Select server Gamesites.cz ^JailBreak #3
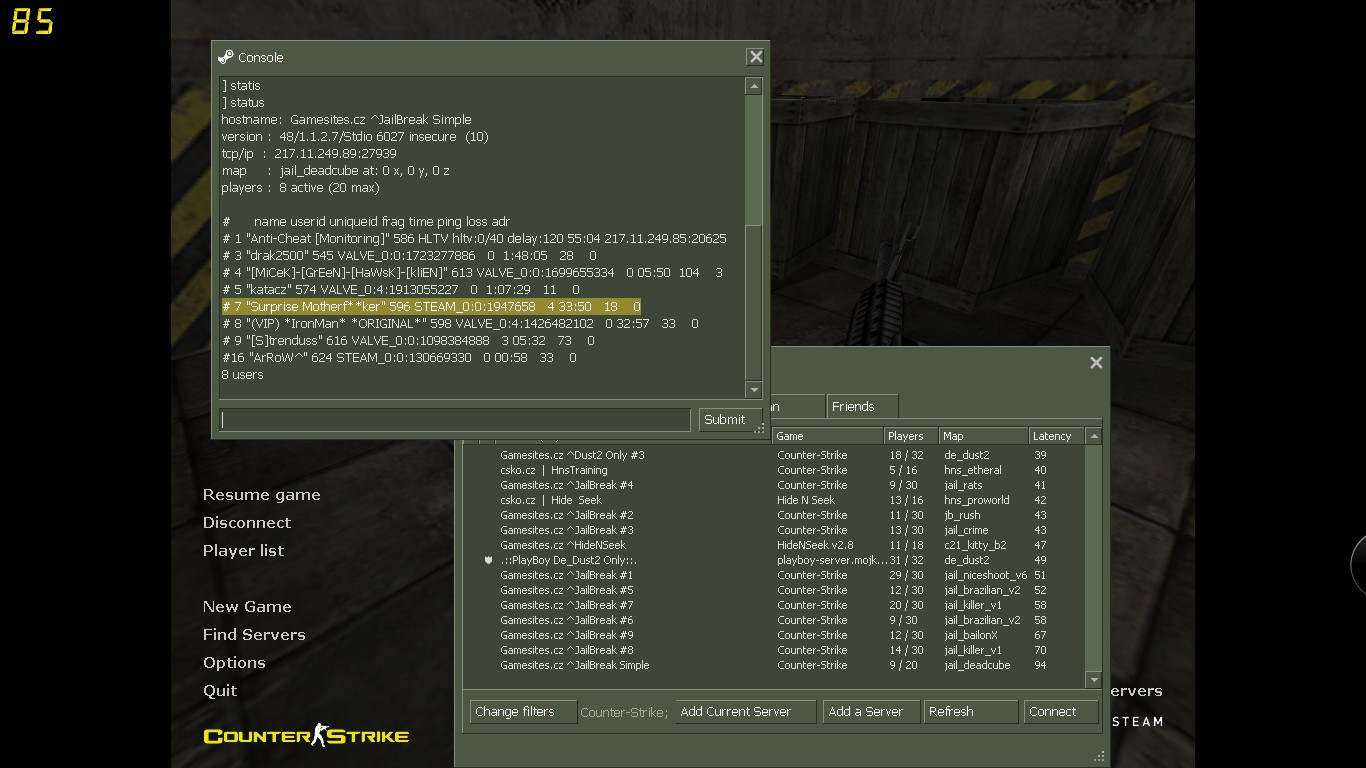 click(x=776, y=530)
